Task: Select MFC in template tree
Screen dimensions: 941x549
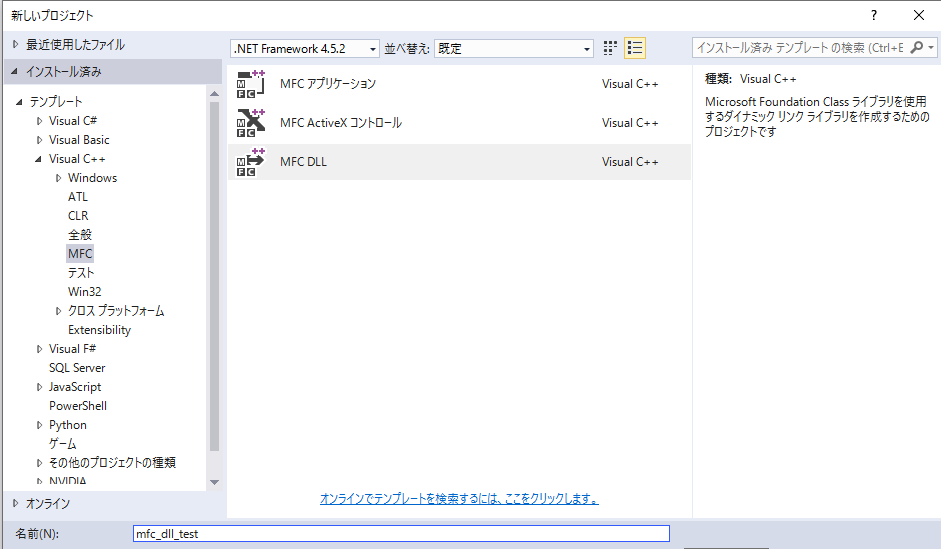Action: coord(80,254)
